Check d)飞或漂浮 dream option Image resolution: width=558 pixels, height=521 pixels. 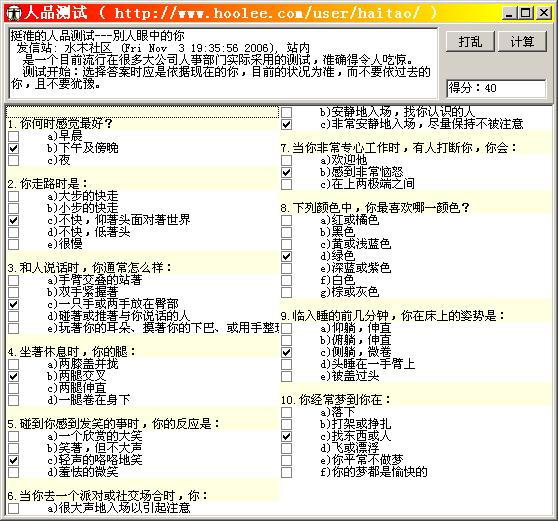286,448
